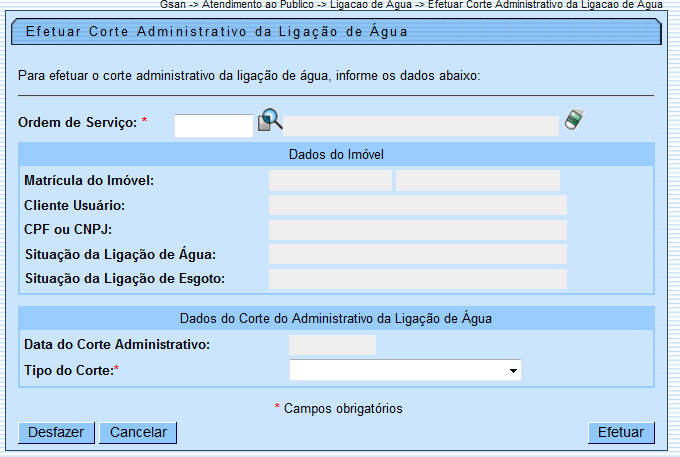Click the first Matrícula do Imóvel field
This screenshot has height=457, width=680.
(330, 181)
